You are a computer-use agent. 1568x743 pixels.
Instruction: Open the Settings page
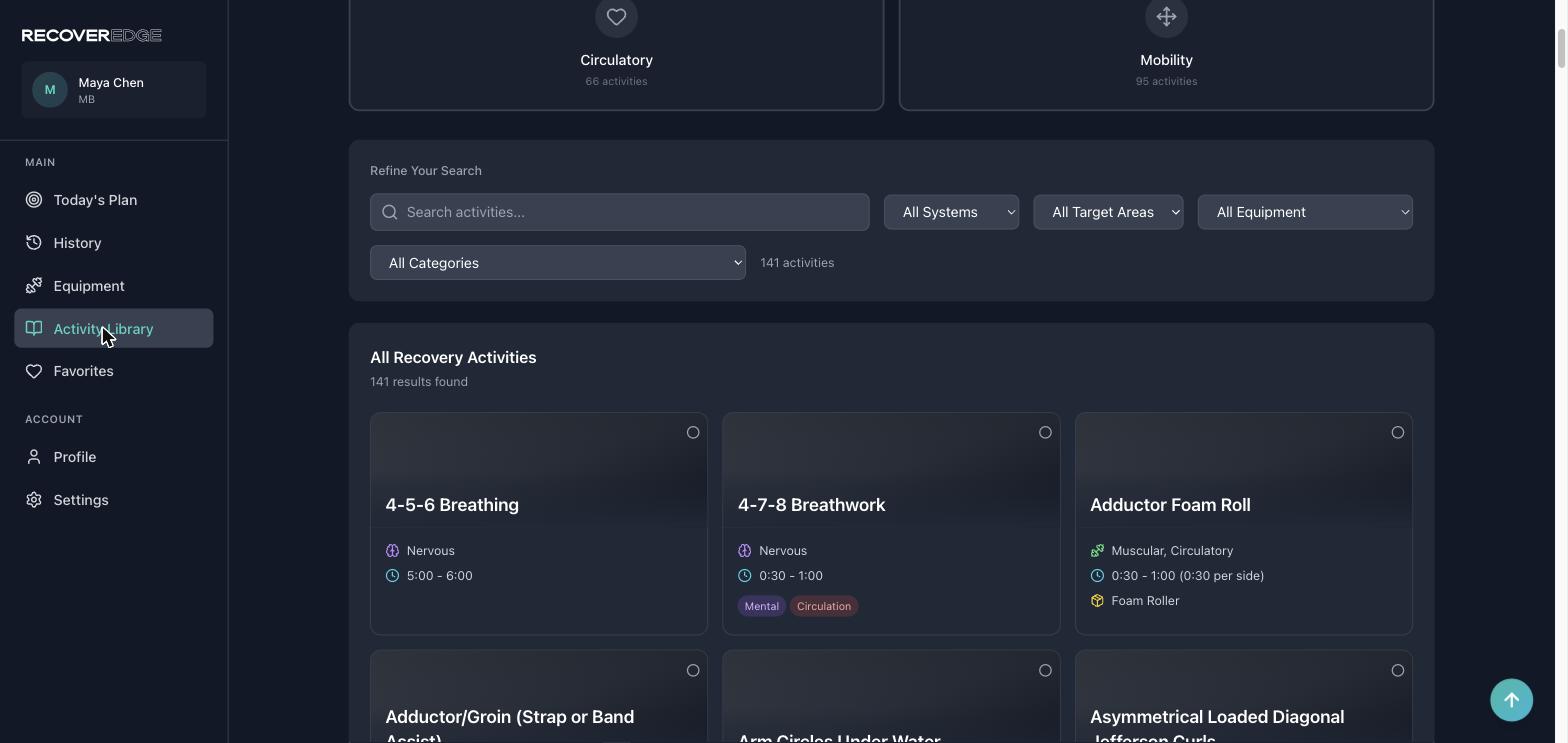coord(114,500)
